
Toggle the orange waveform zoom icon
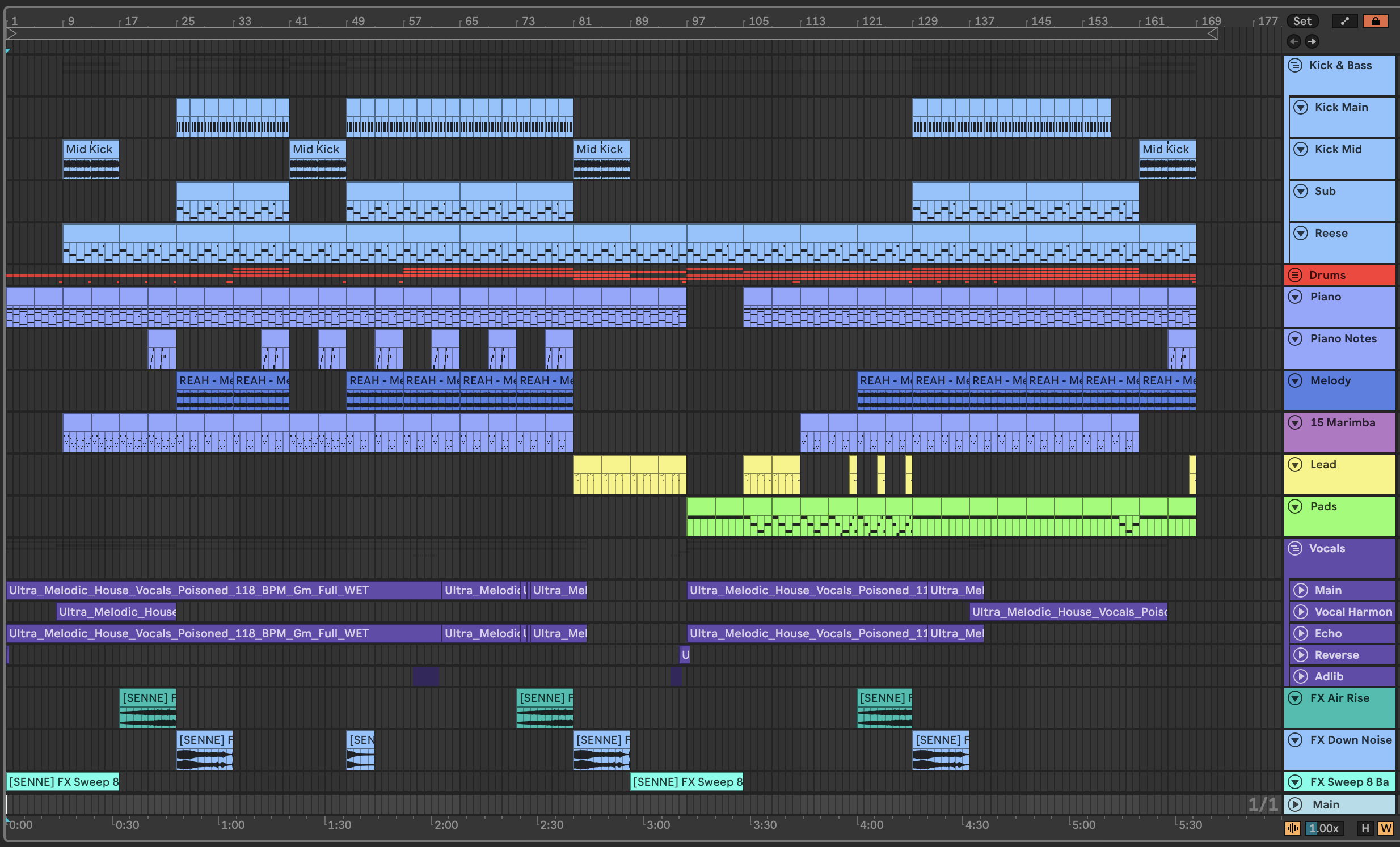click(1293, 828)
